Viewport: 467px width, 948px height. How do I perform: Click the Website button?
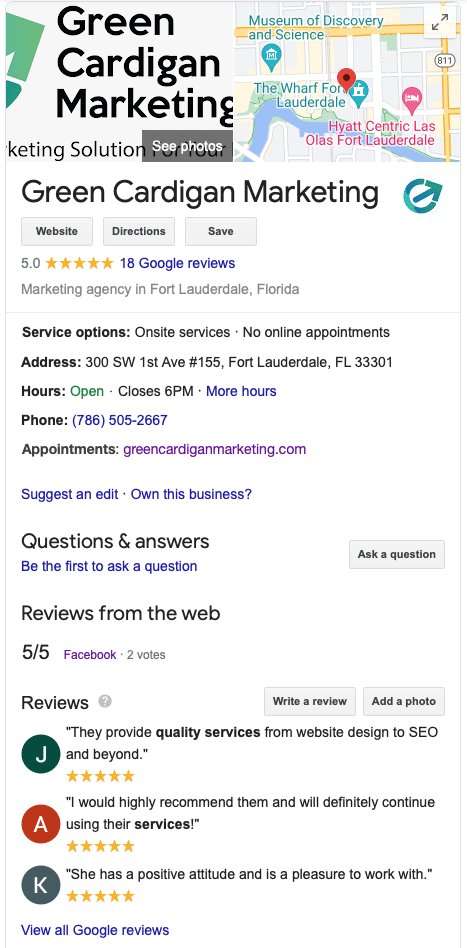(x=57, y=231)
